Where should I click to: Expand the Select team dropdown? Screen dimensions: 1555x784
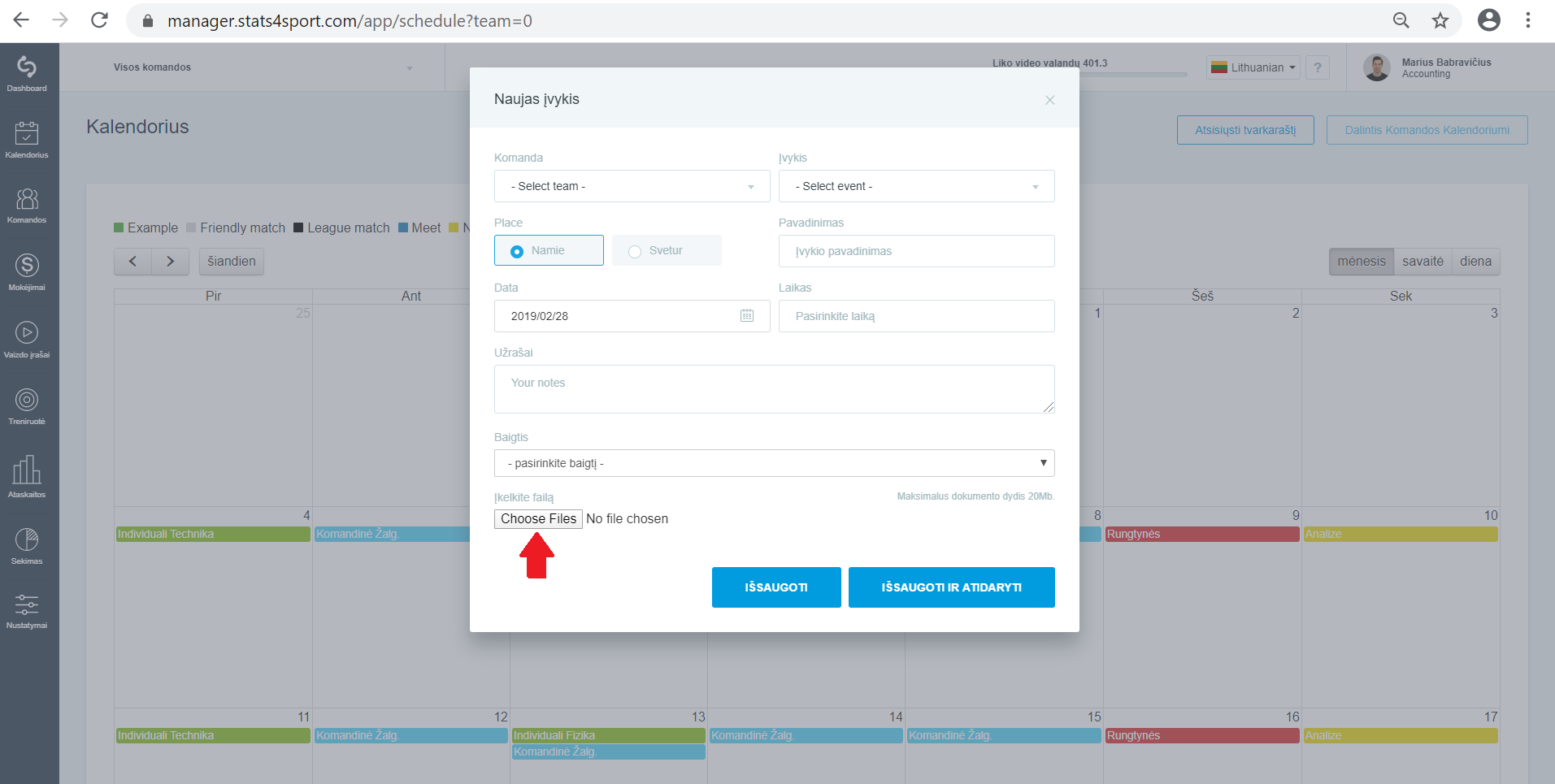click(632, 186)
